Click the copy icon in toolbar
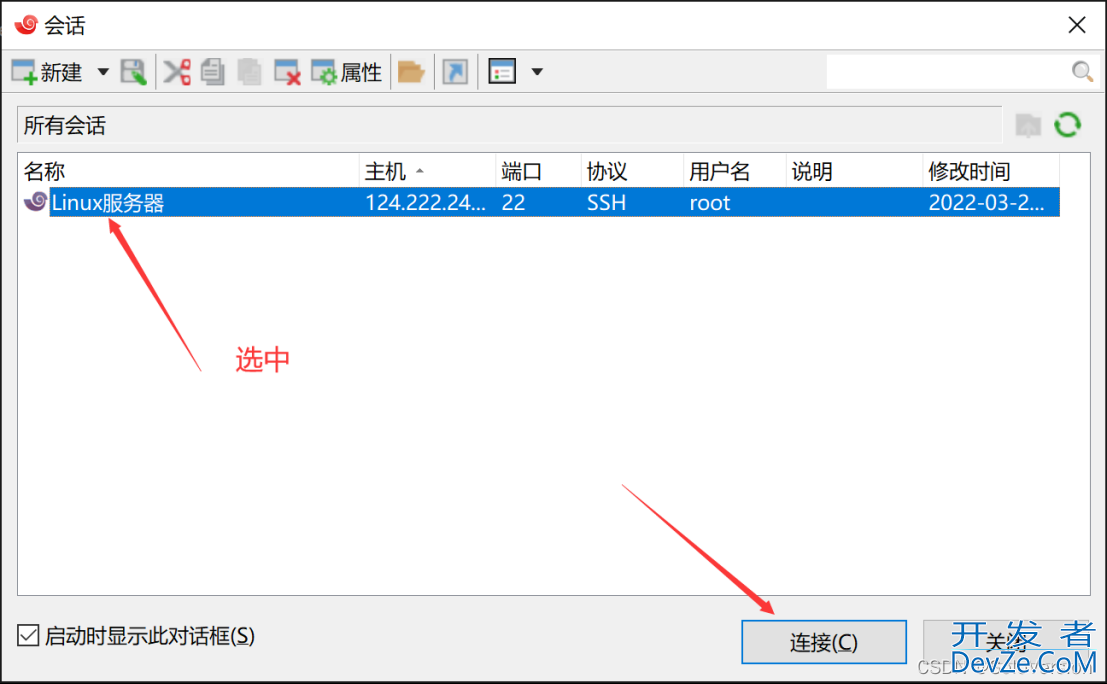Screen dimensions: 1107x684 pyautogui.click(x=213, y=72)
